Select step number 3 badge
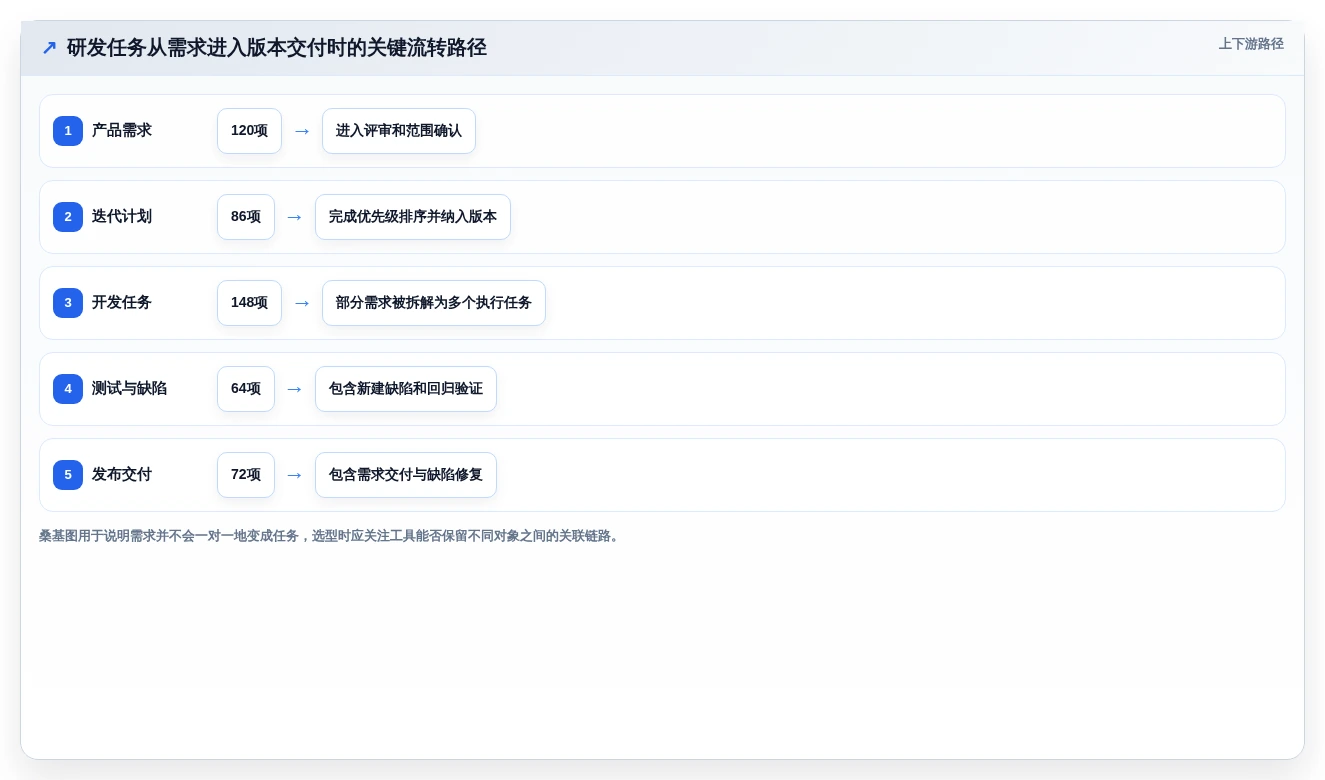The width and height of the screenshot is (1325, 780). [x=68, y=303]
